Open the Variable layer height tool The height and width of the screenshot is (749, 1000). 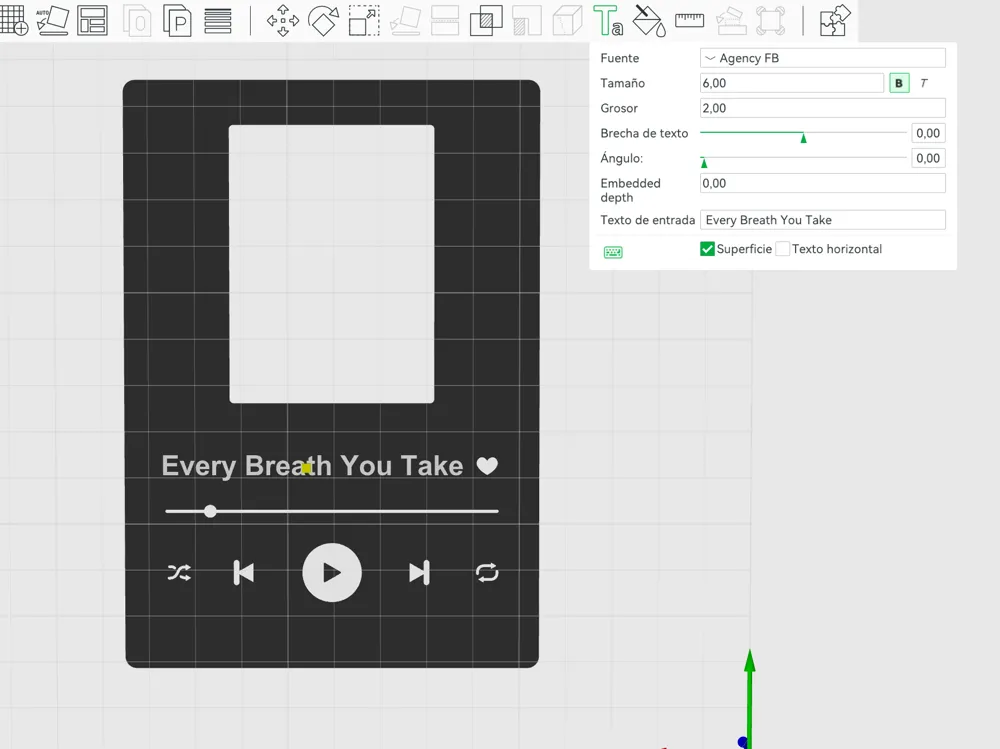click(218, 20)
